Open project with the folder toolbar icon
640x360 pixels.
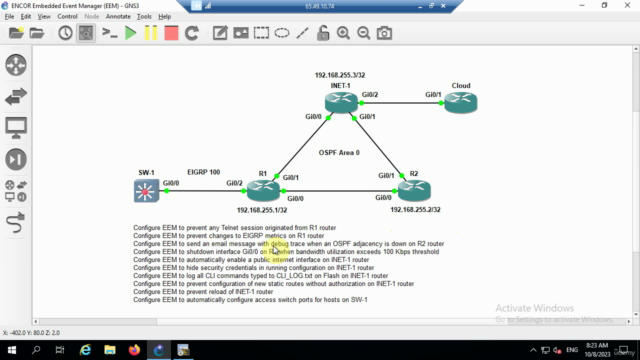coord(37,33)
